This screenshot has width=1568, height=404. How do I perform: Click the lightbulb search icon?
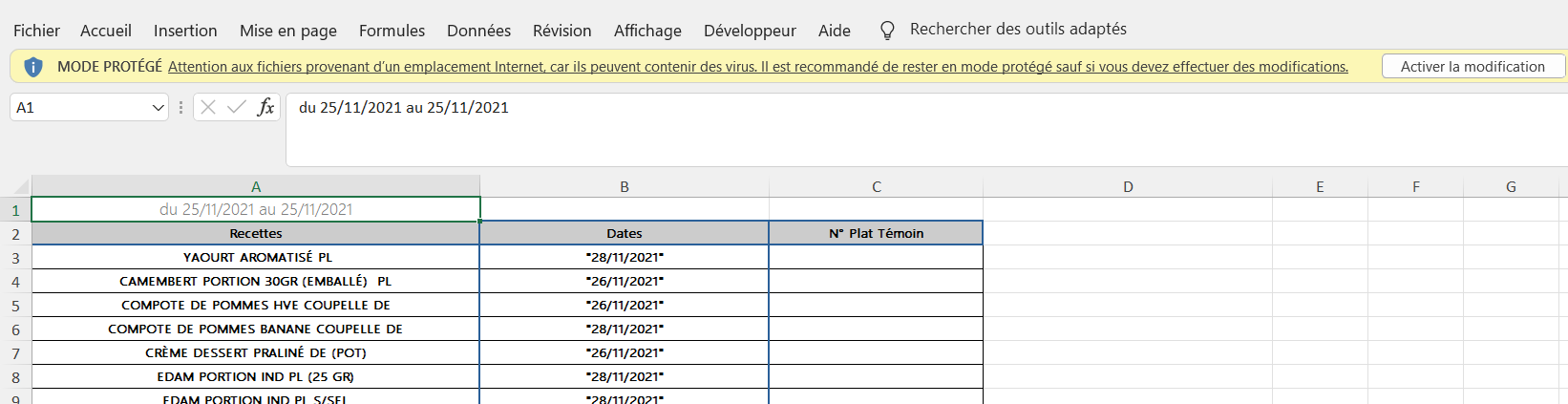click(887, 31)
